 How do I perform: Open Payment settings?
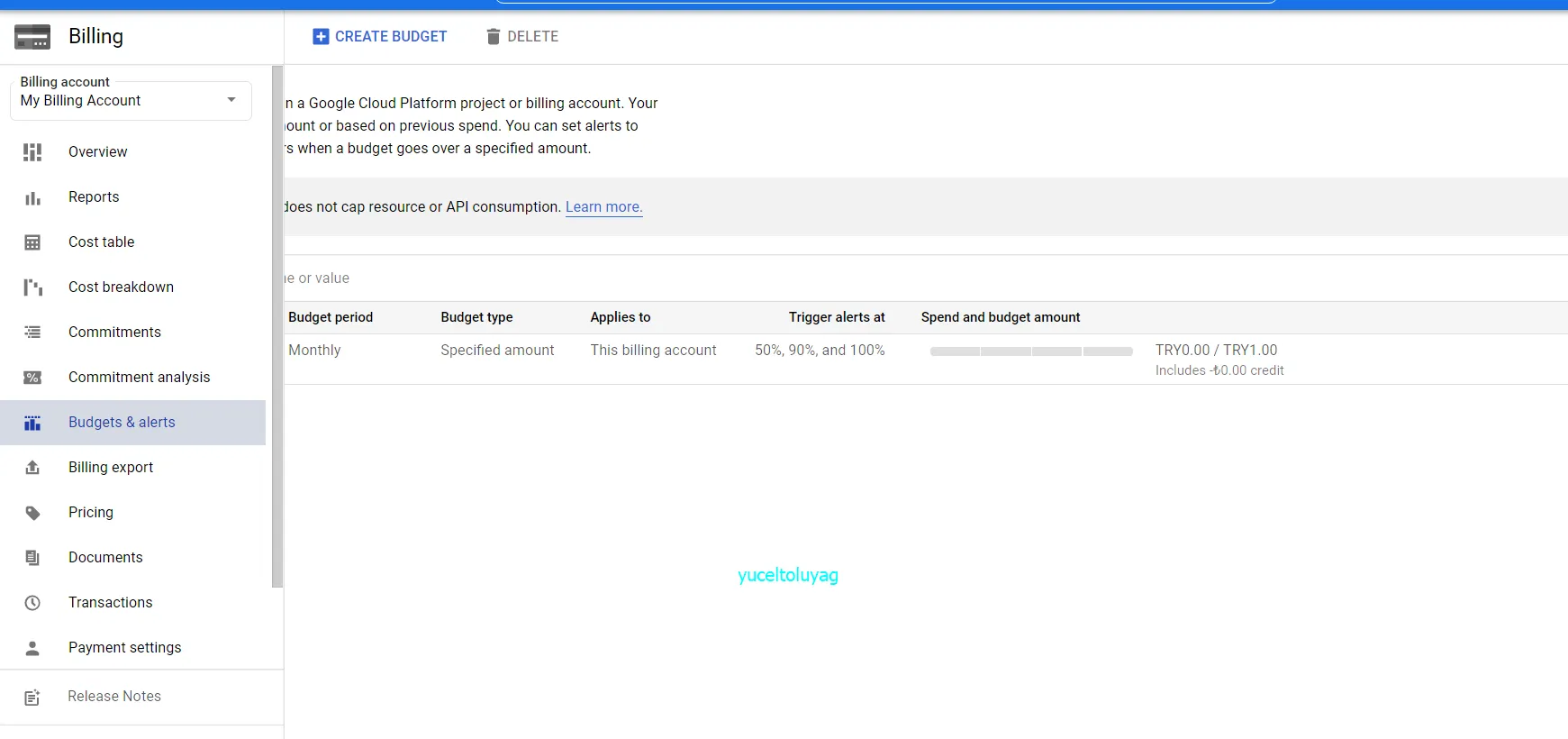tap(132, 648)
